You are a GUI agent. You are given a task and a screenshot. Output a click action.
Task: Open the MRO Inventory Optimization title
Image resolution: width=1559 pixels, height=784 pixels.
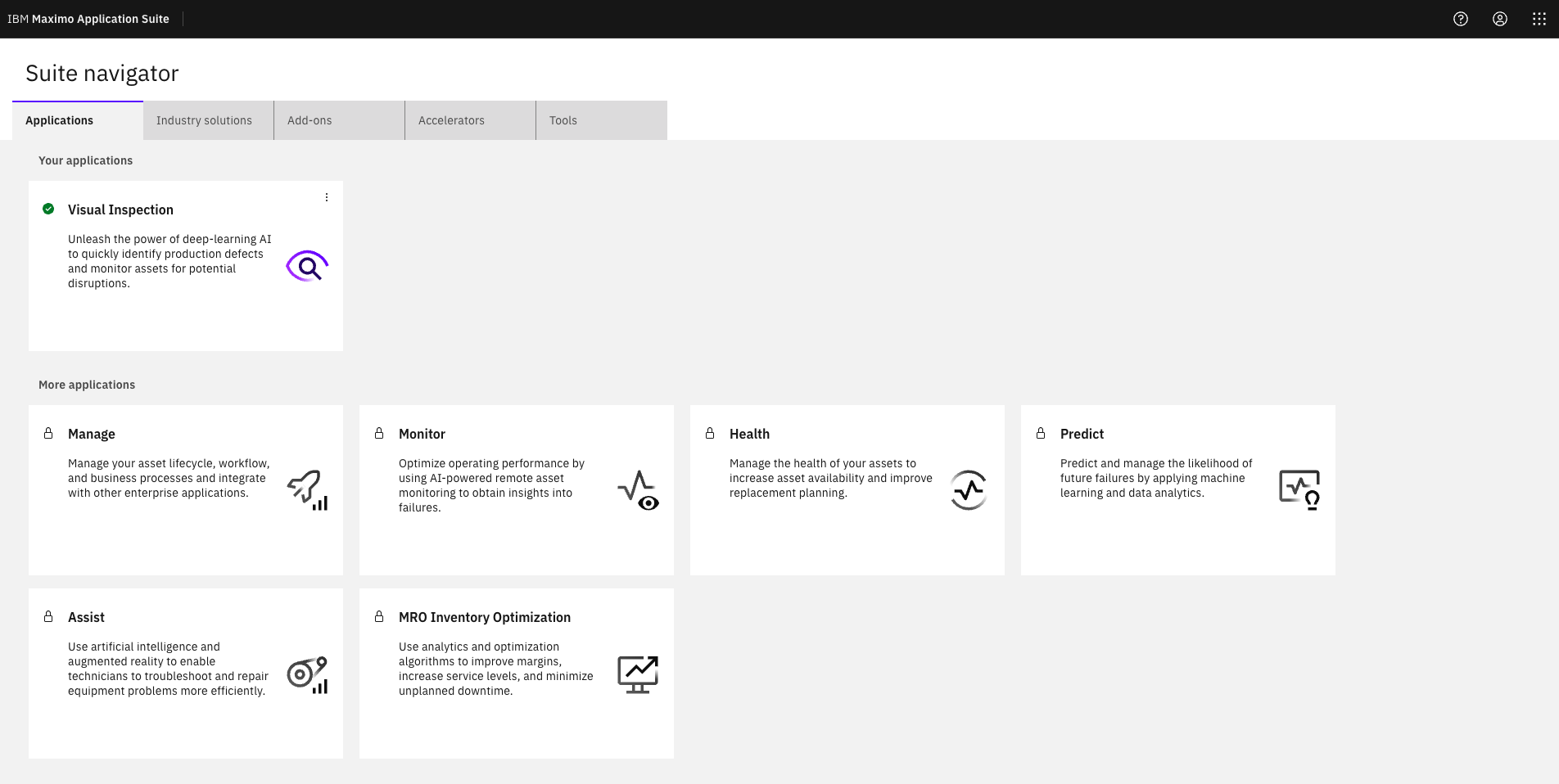tap(485, 617)
